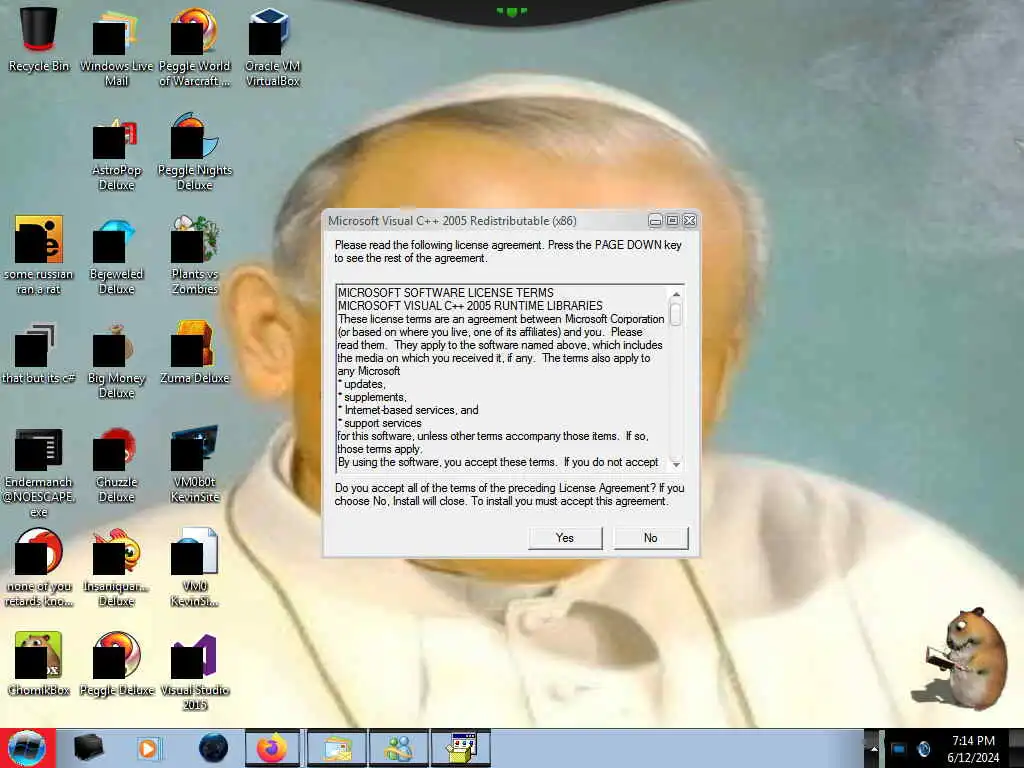Screen dimensions: 1024x768
Task: Select the 'some russian ran a rat' icon
Action: point(39,255)
